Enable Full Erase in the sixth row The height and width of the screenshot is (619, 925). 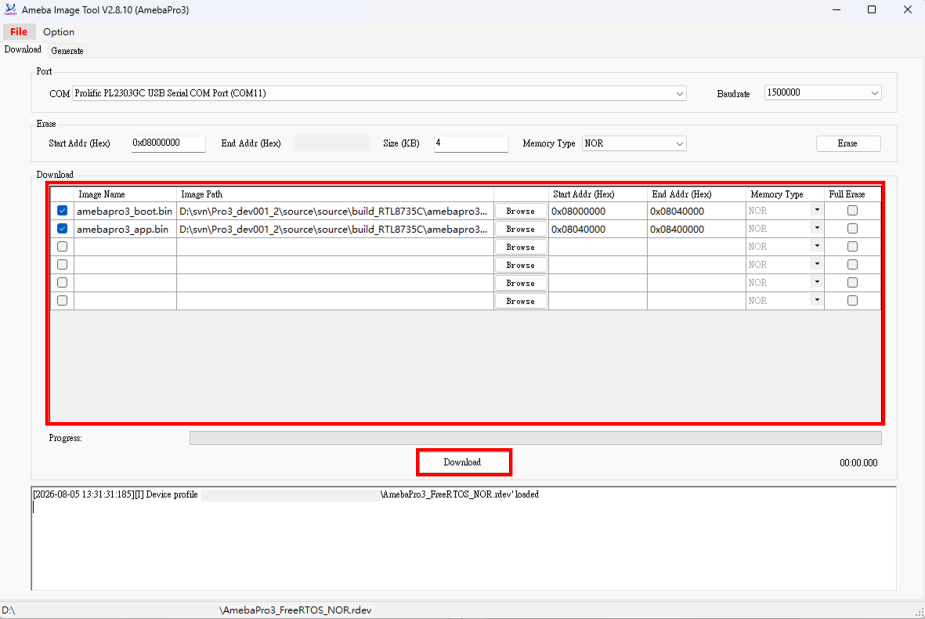(x=852, y=300)
